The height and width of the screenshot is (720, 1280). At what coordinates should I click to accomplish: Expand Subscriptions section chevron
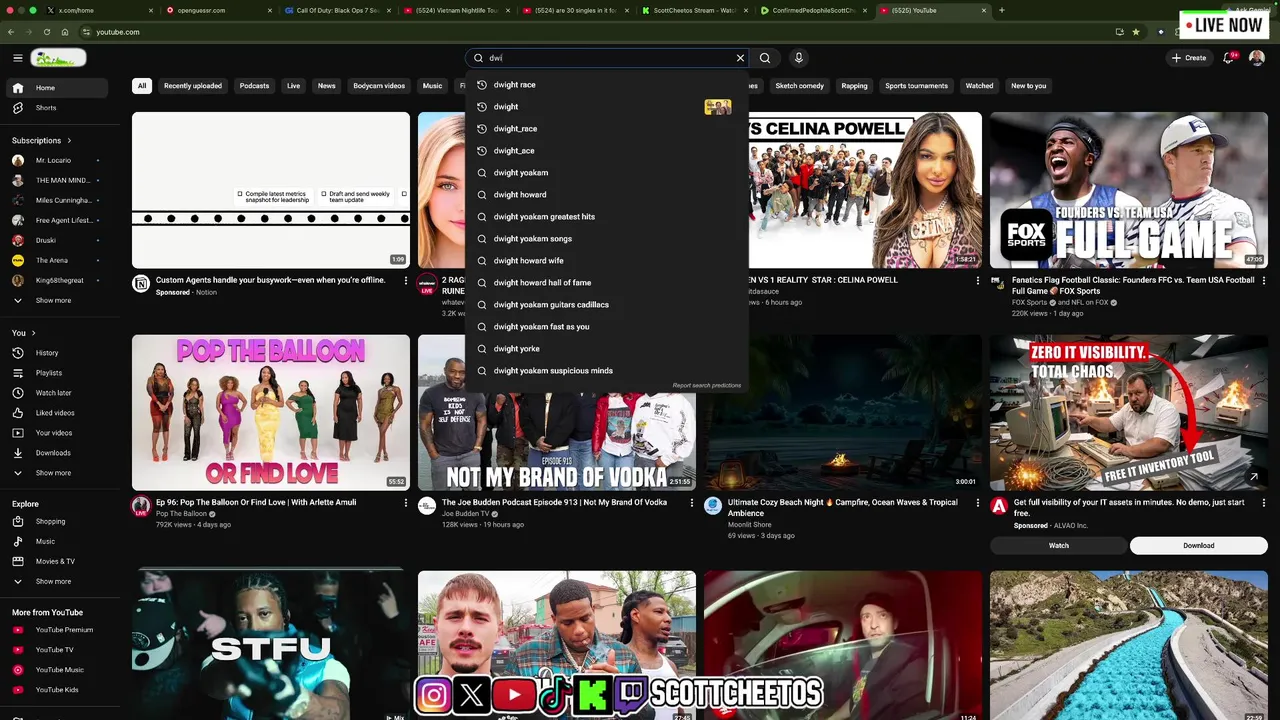pos(69,141)
